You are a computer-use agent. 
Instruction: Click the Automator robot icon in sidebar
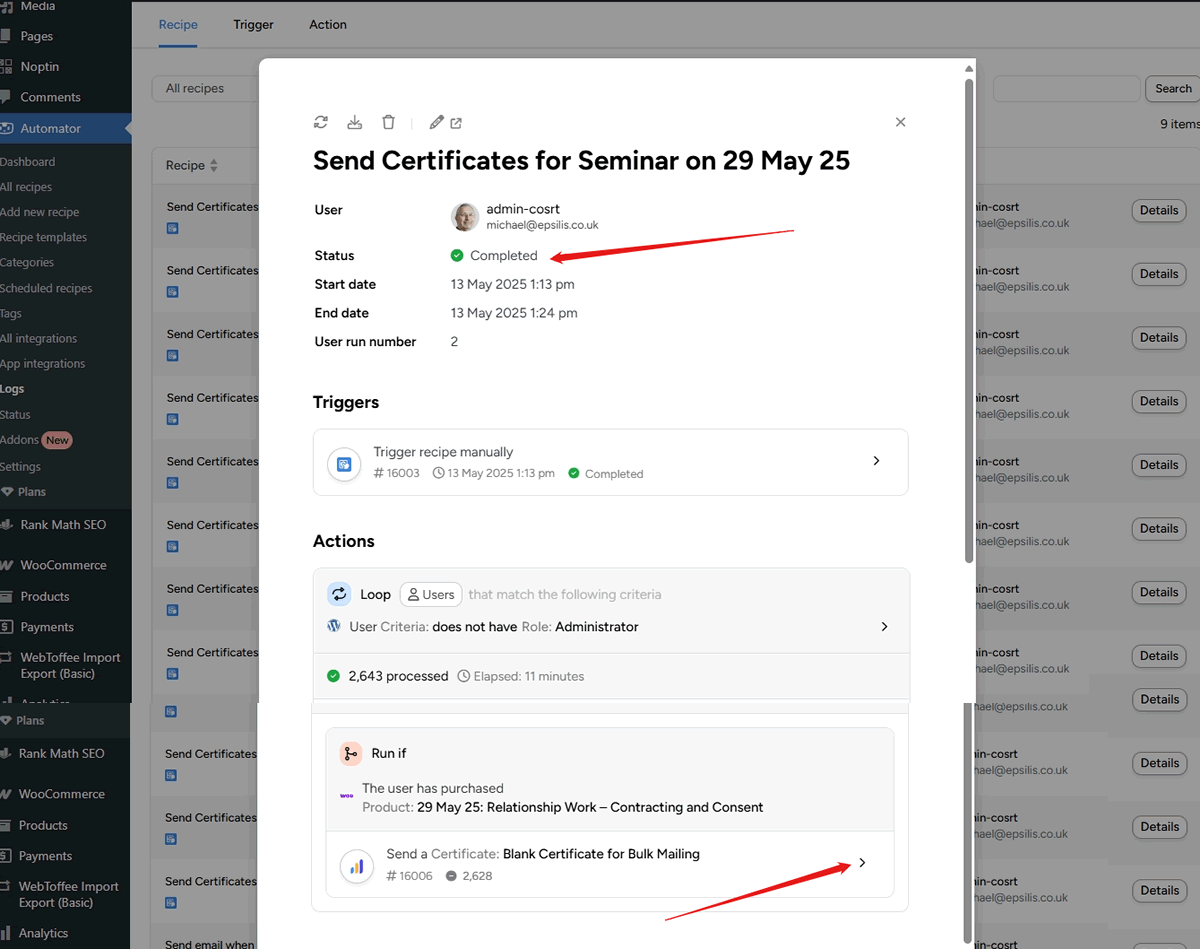[7, 128]
